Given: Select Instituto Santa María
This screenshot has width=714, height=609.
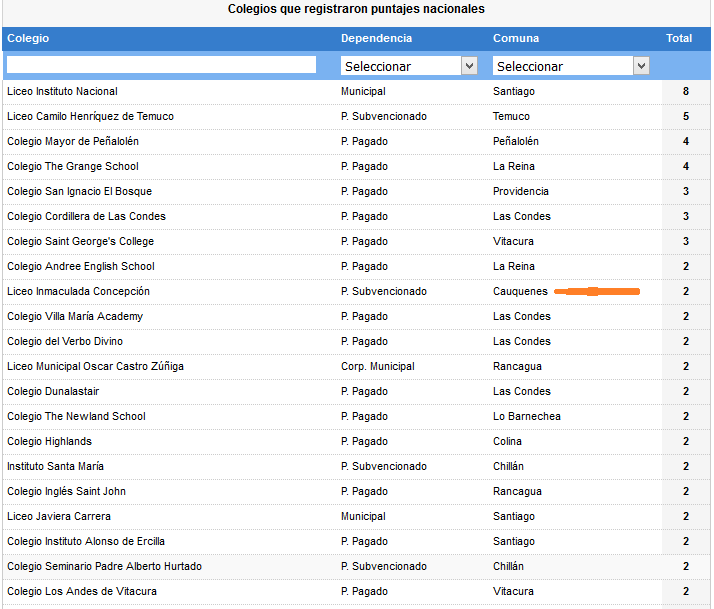Looking at the screenshot, I should pos(55,466).
